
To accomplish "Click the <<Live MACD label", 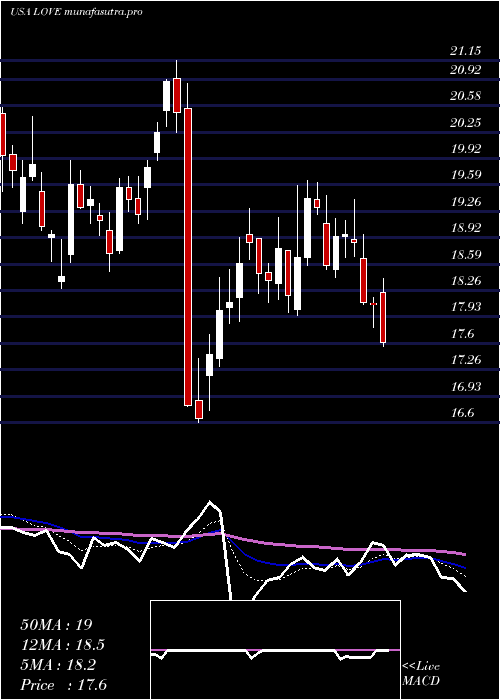I will (x=421, y=674).
